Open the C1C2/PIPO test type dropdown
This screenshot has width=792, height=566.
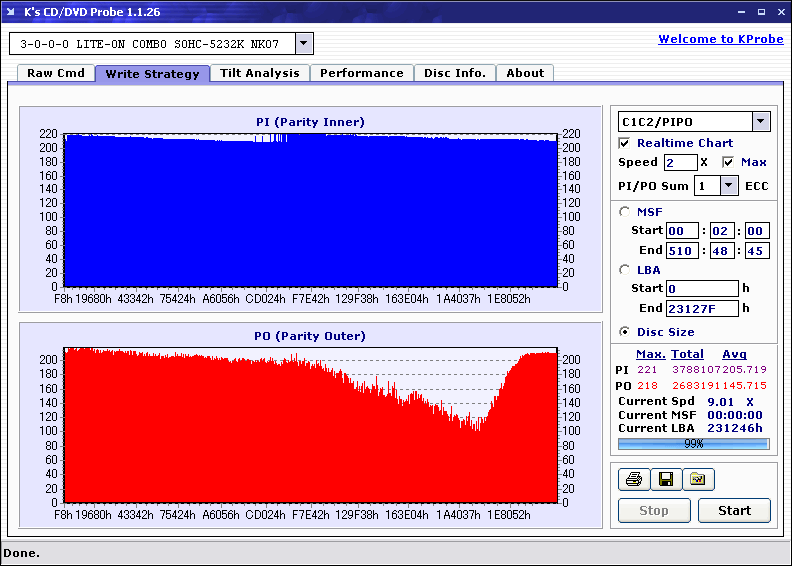[x=761, y=122]
